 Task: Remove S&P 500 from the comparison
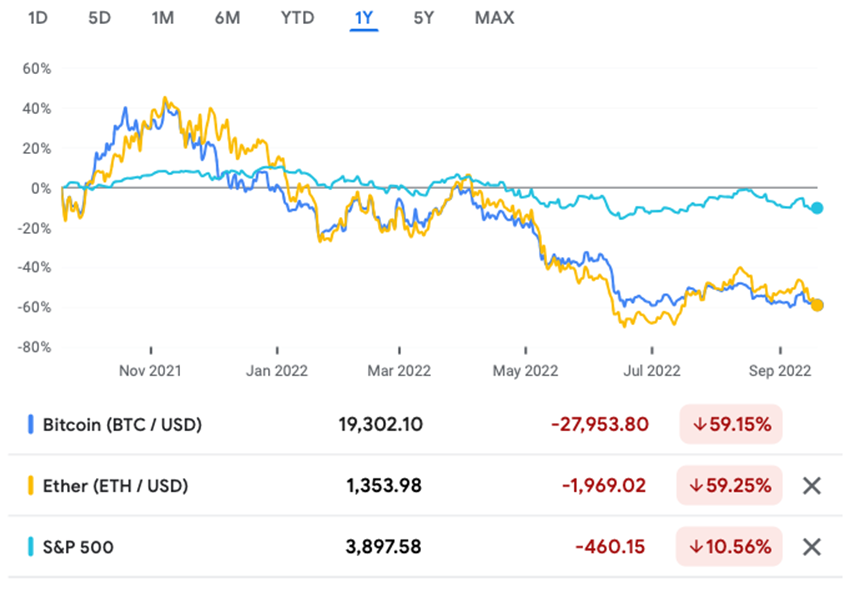pos(812,547)
